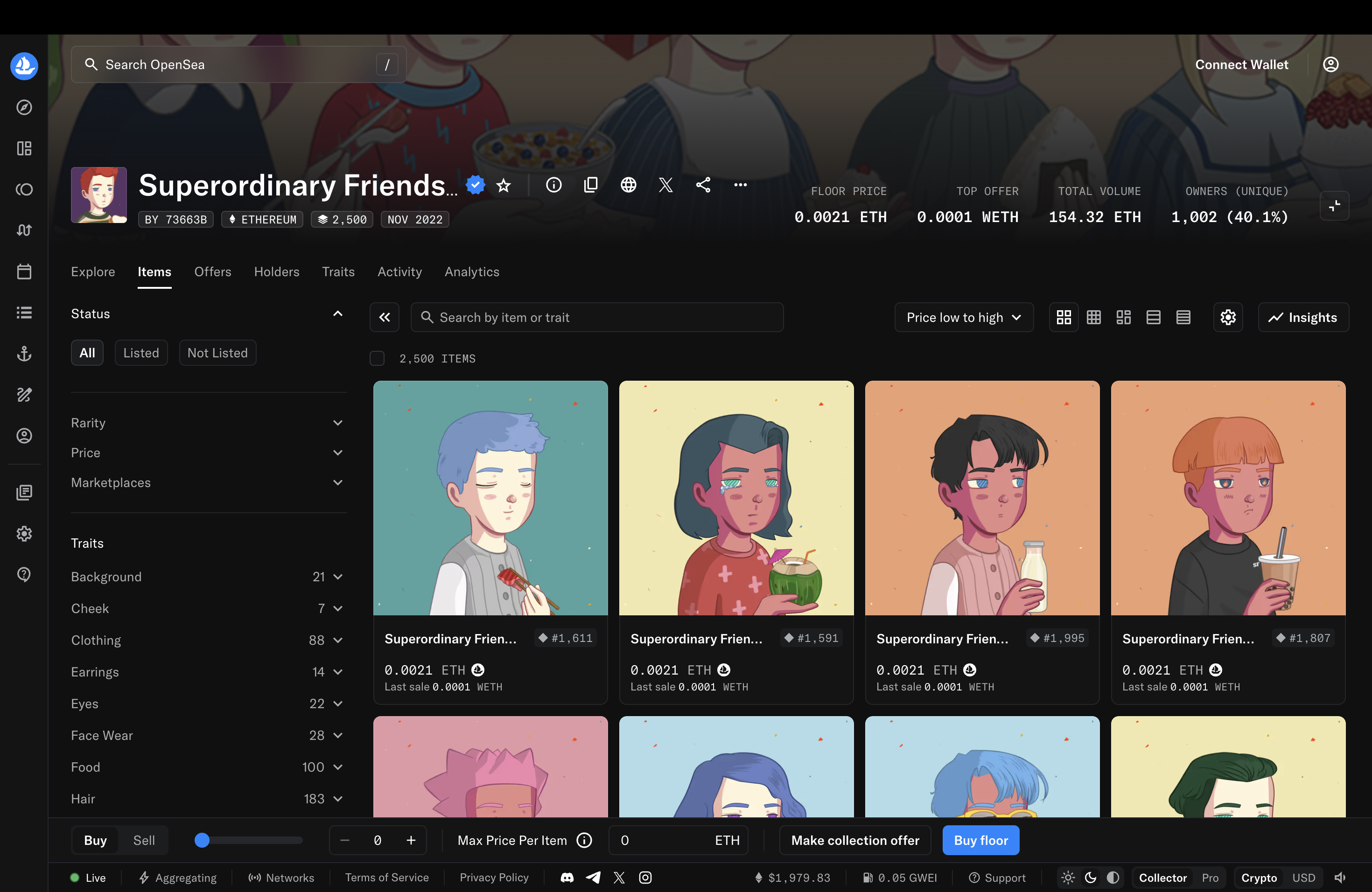Select all items checkbox next to 2,500 ITEMS
The height and width of the screenshot is (892, 1372).
coord(377,358)
